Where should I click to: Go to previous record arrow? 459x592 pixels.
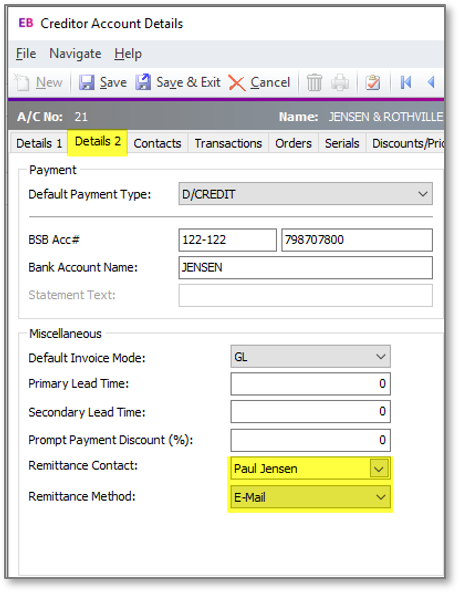coord(431,82)
